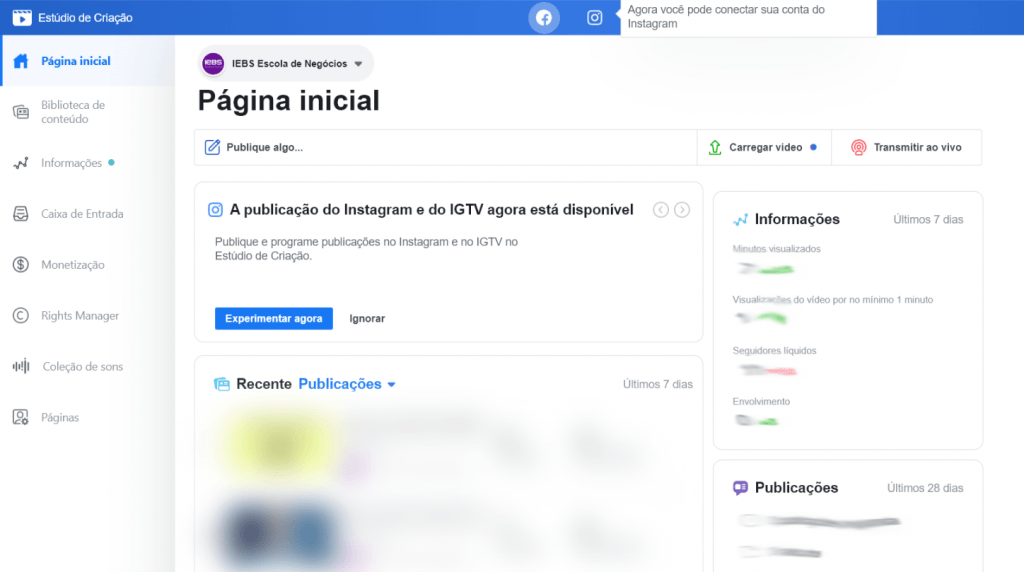Click Carregar vídeo button
The width and height of the screenshot is (1024, 572).
click(x=764, y=148)
